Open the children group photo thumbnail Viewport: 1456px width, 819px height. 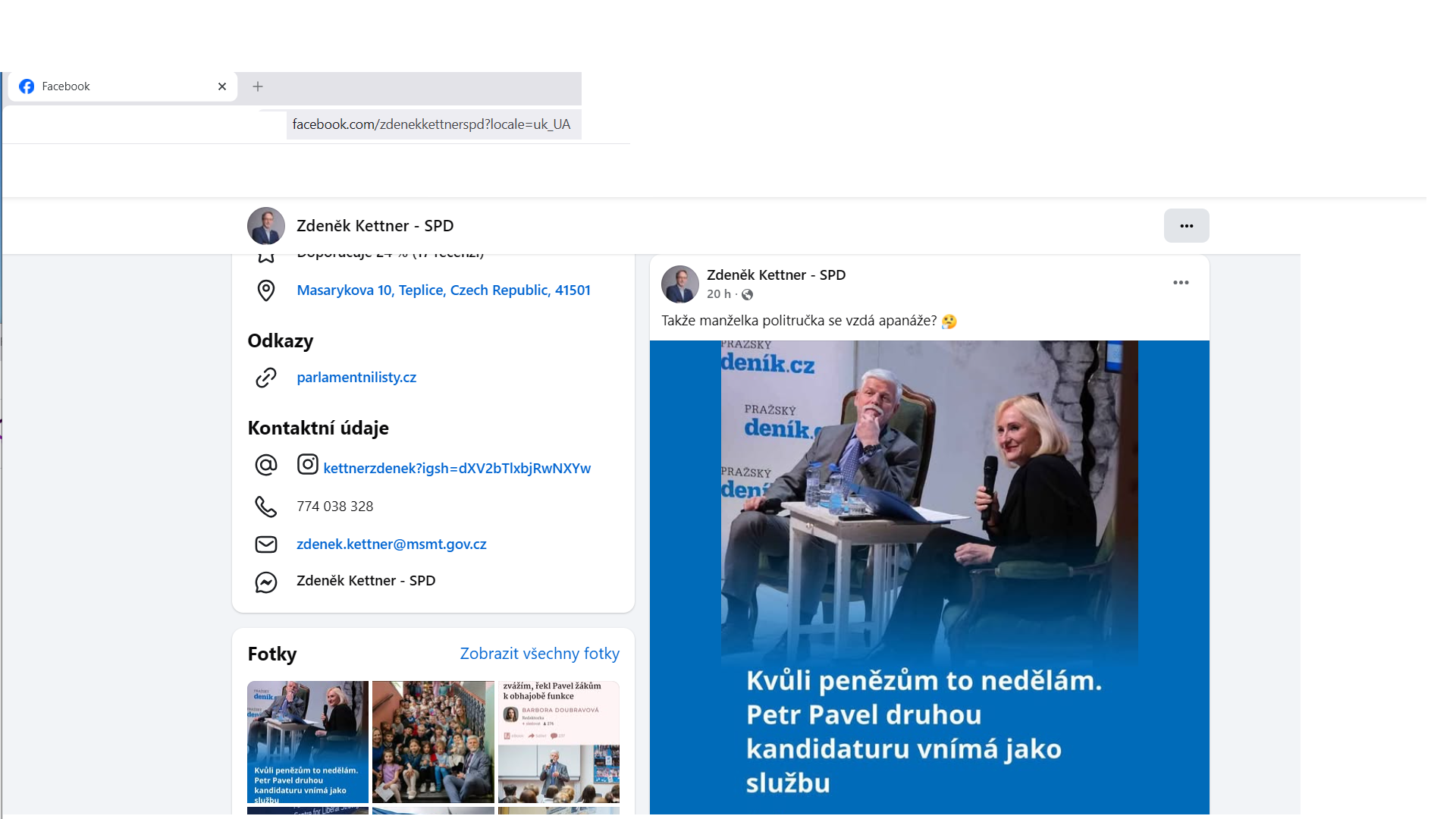point(433,741)
